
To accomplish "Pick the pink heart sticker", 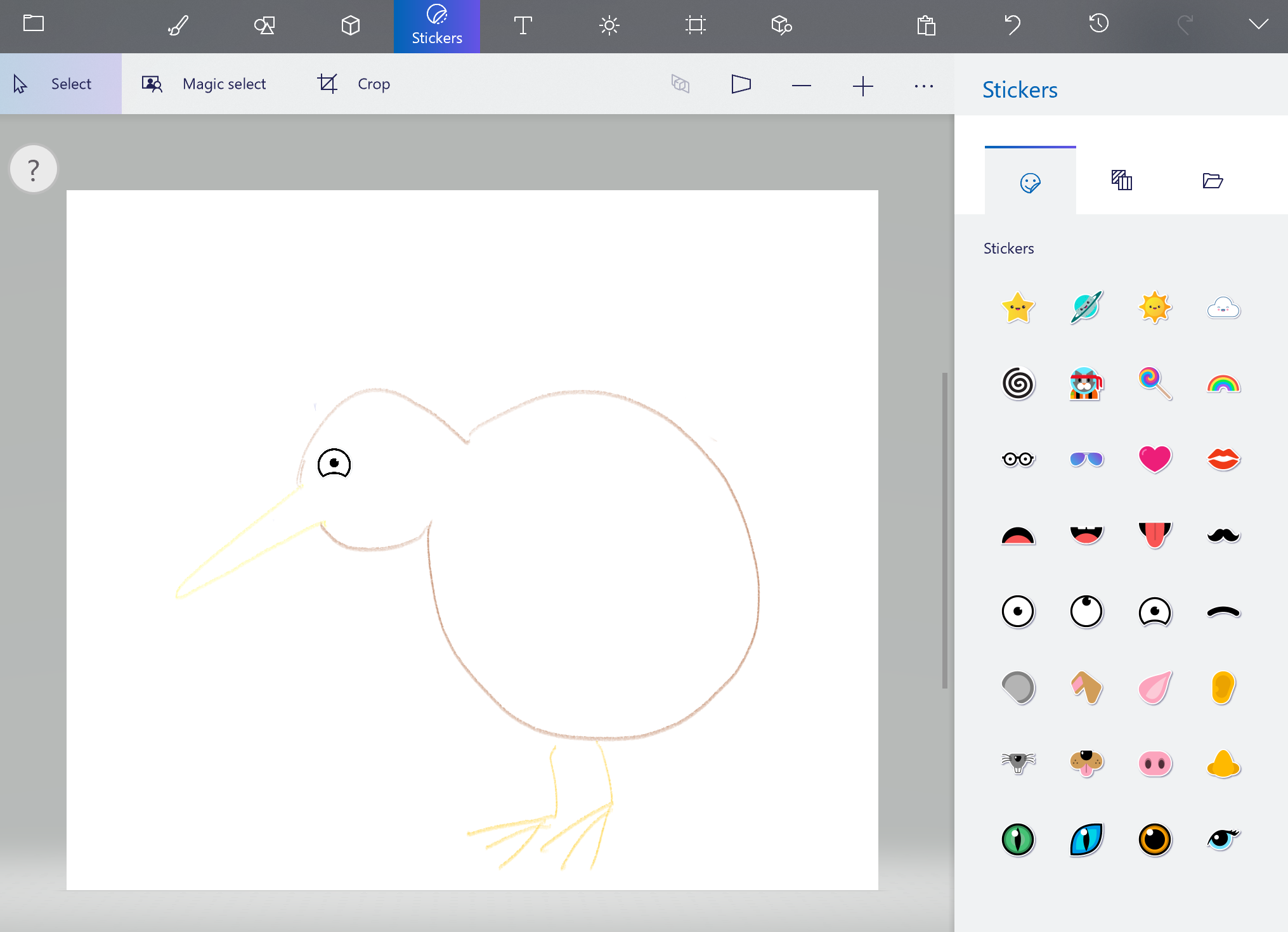I will [1154, 459].
